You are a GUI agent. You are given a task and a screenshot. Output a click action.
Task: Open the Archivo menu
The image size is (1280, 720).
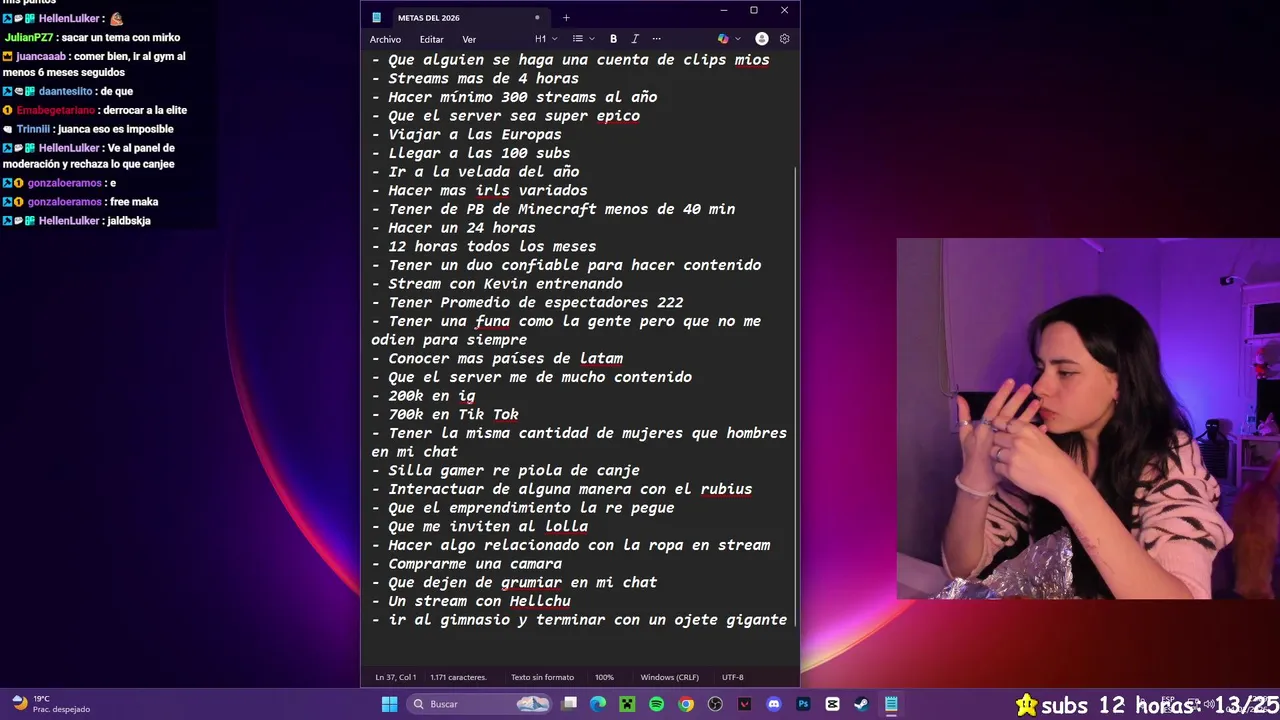385,39
